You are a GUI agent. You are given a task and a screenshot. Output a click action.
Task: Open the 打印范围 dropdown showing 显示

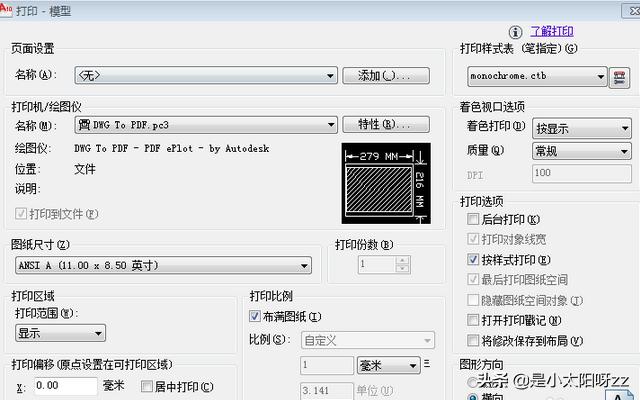60,333
